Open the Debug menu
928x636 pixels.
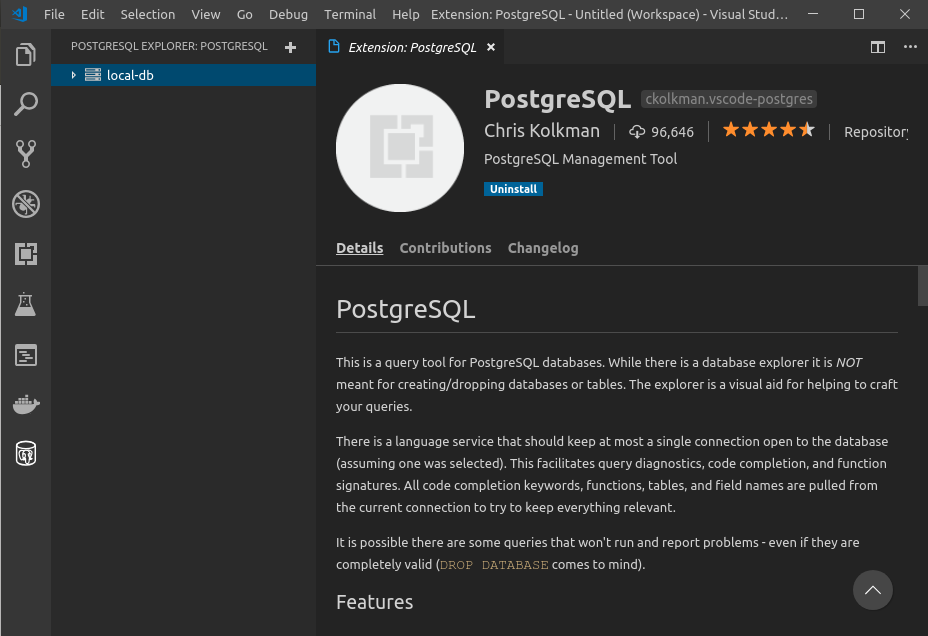click(288, 14)
